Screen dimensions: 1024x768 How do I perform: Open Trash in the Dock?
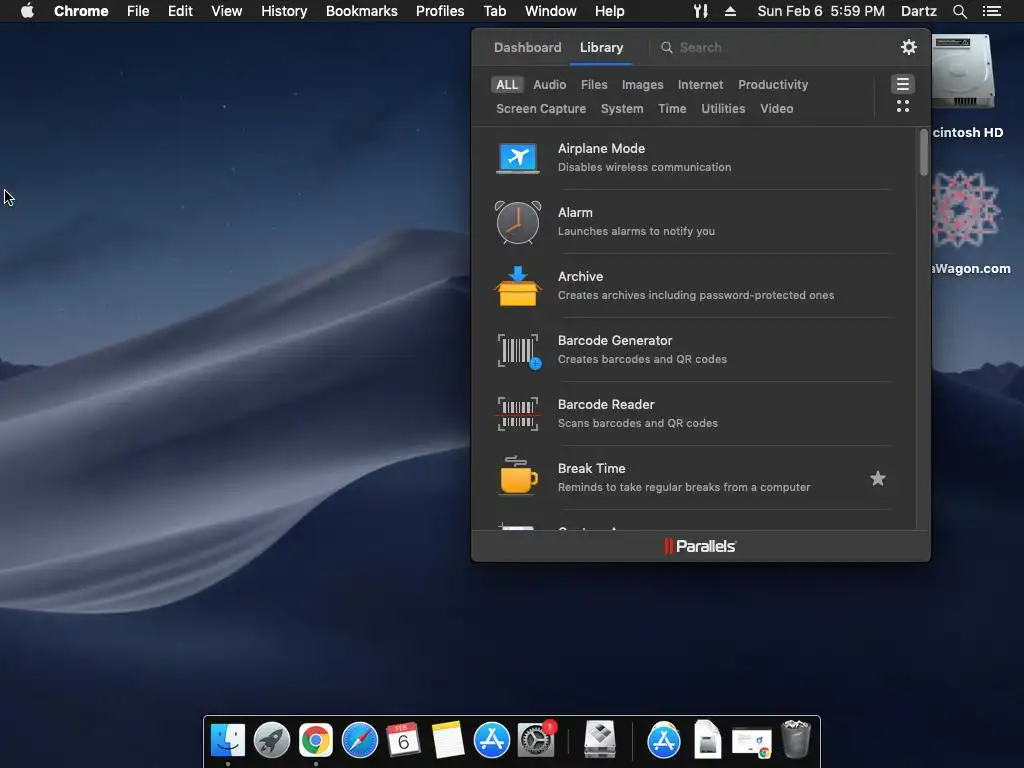[x=796, y=739]
